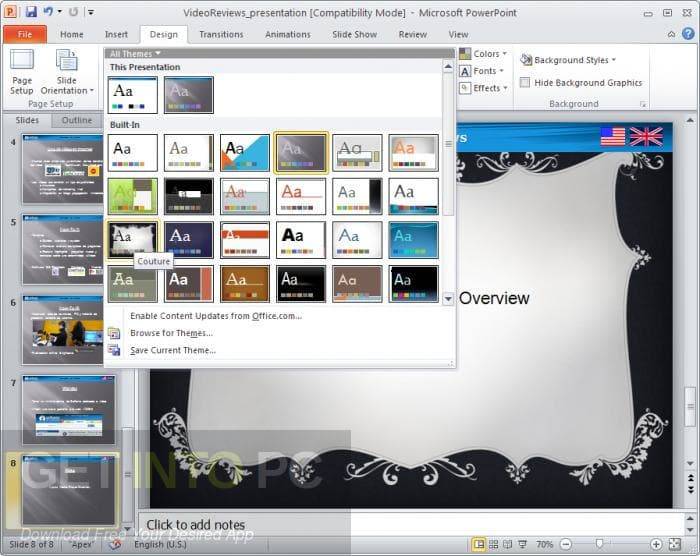Enable Hide Background Graphics checkbox
The width and height of the screenshot is (700, 556).
[x=525, y=83]
